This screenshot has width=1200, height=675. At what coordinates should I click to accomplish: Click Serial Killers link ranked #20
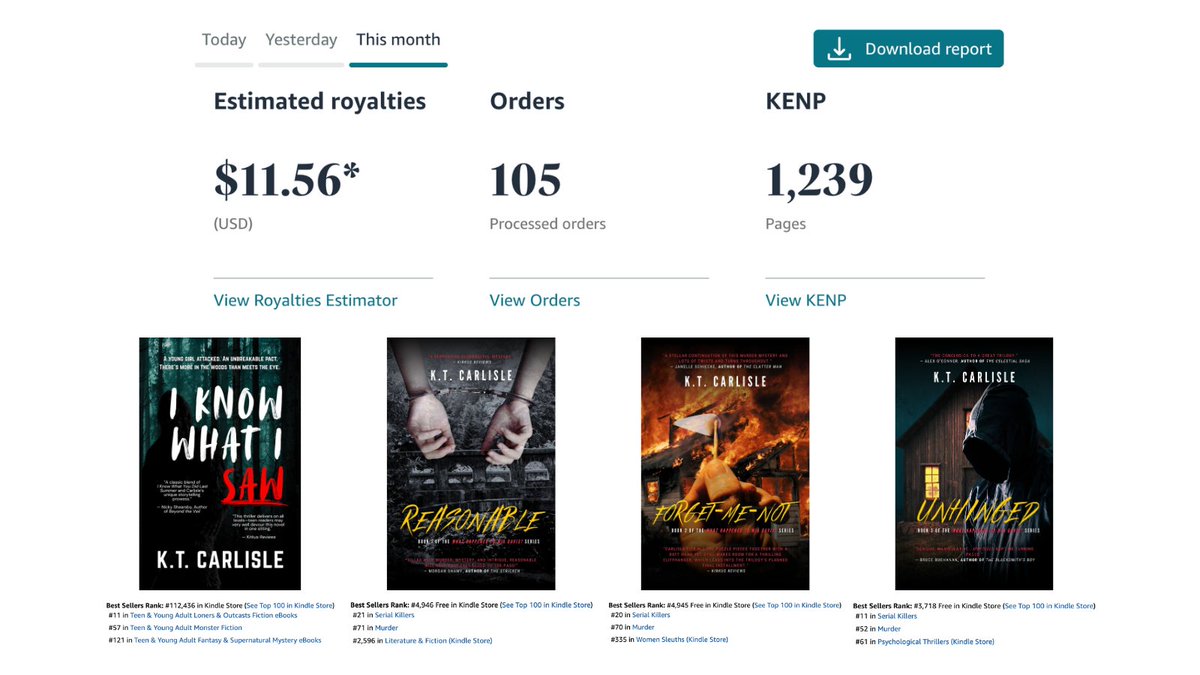649,616
